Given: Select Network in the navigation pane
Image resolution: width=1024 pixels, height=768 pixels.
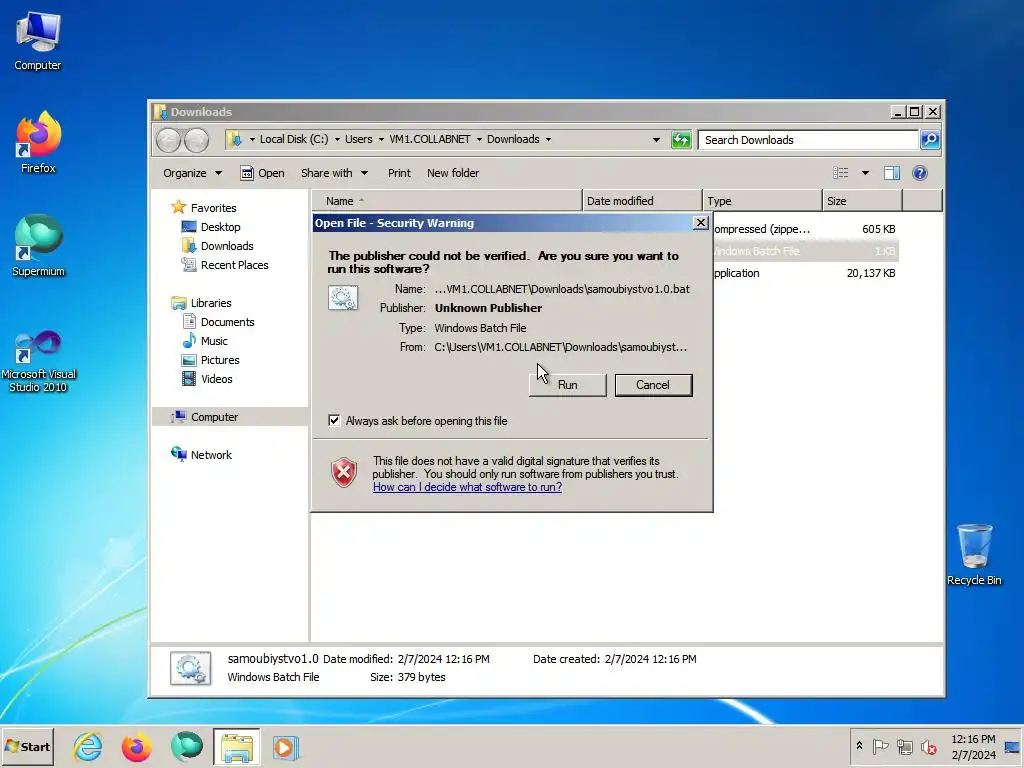Looking at the screenshot, I should [x=210, y=455].
